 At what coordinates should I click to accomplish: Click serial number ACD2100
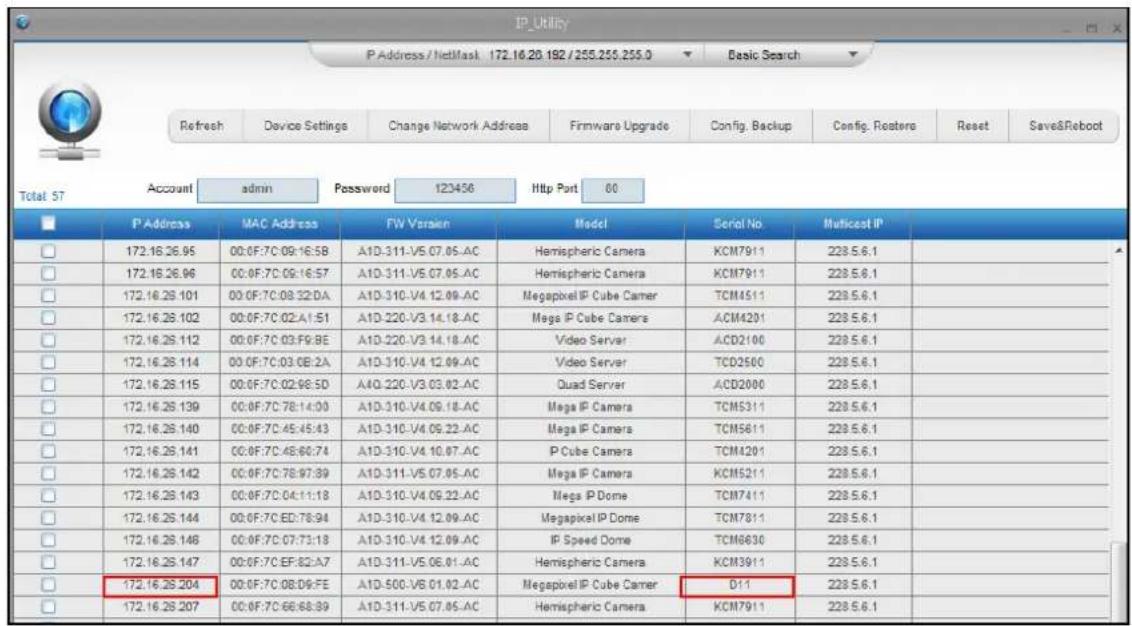pyautogui.click(x=739, y=339)
